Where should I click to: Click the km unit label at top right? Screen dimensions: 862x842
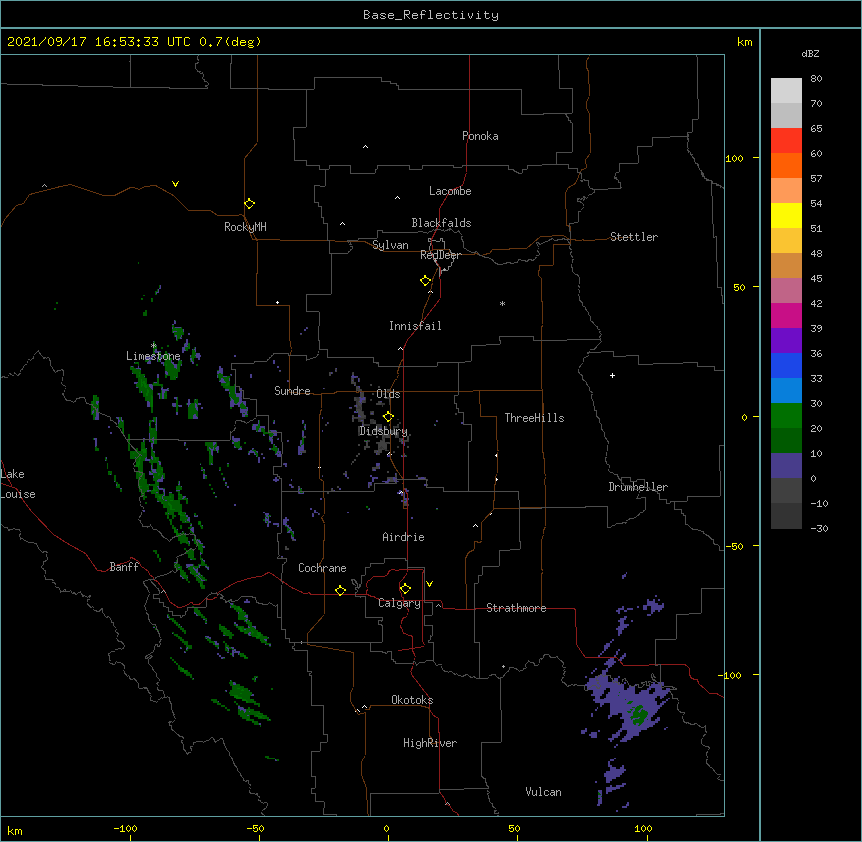744,42
